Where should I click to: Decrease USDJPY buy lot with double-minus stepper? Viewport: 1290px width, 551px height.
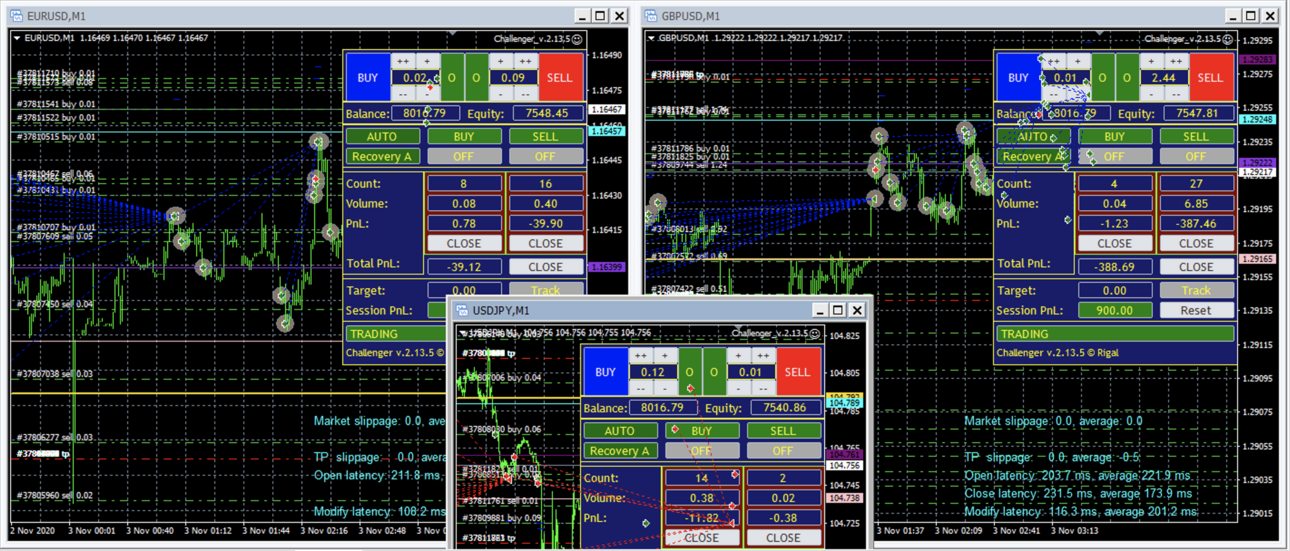(x=640, y=388)
